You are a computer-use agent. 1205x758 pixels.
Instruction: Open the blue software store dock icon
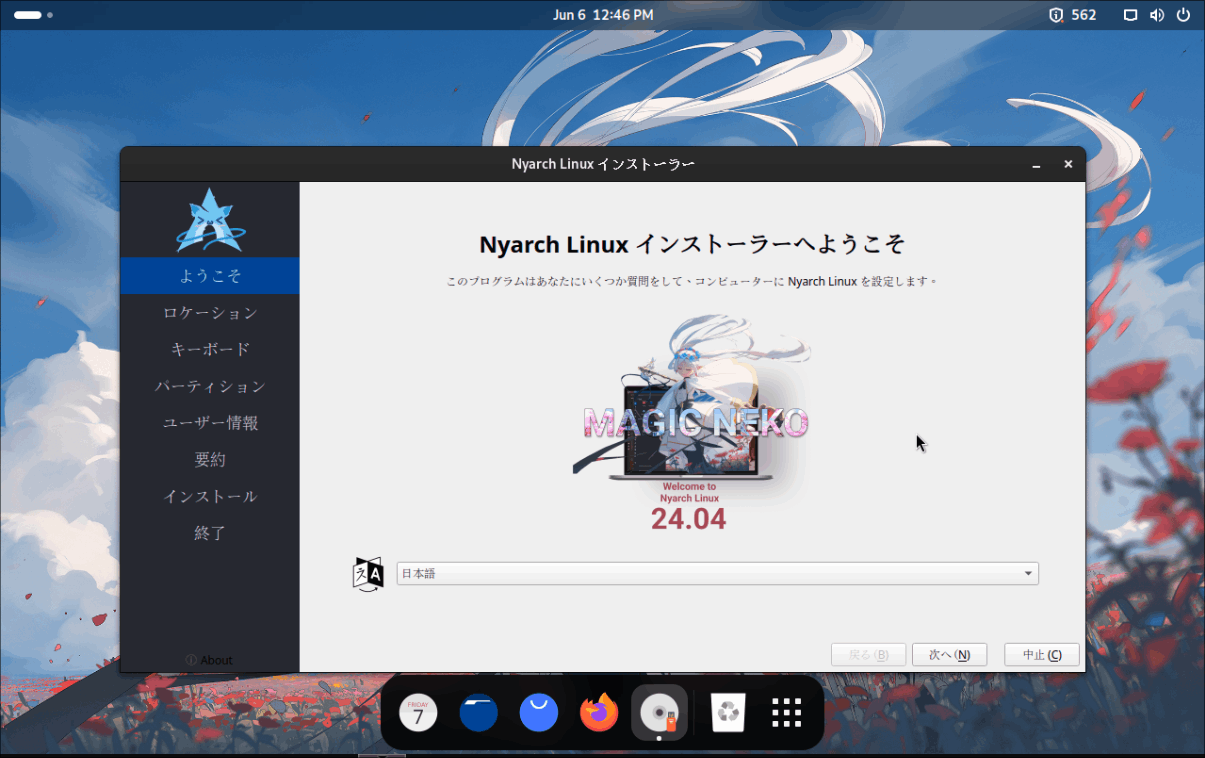[x=538, y=712]
